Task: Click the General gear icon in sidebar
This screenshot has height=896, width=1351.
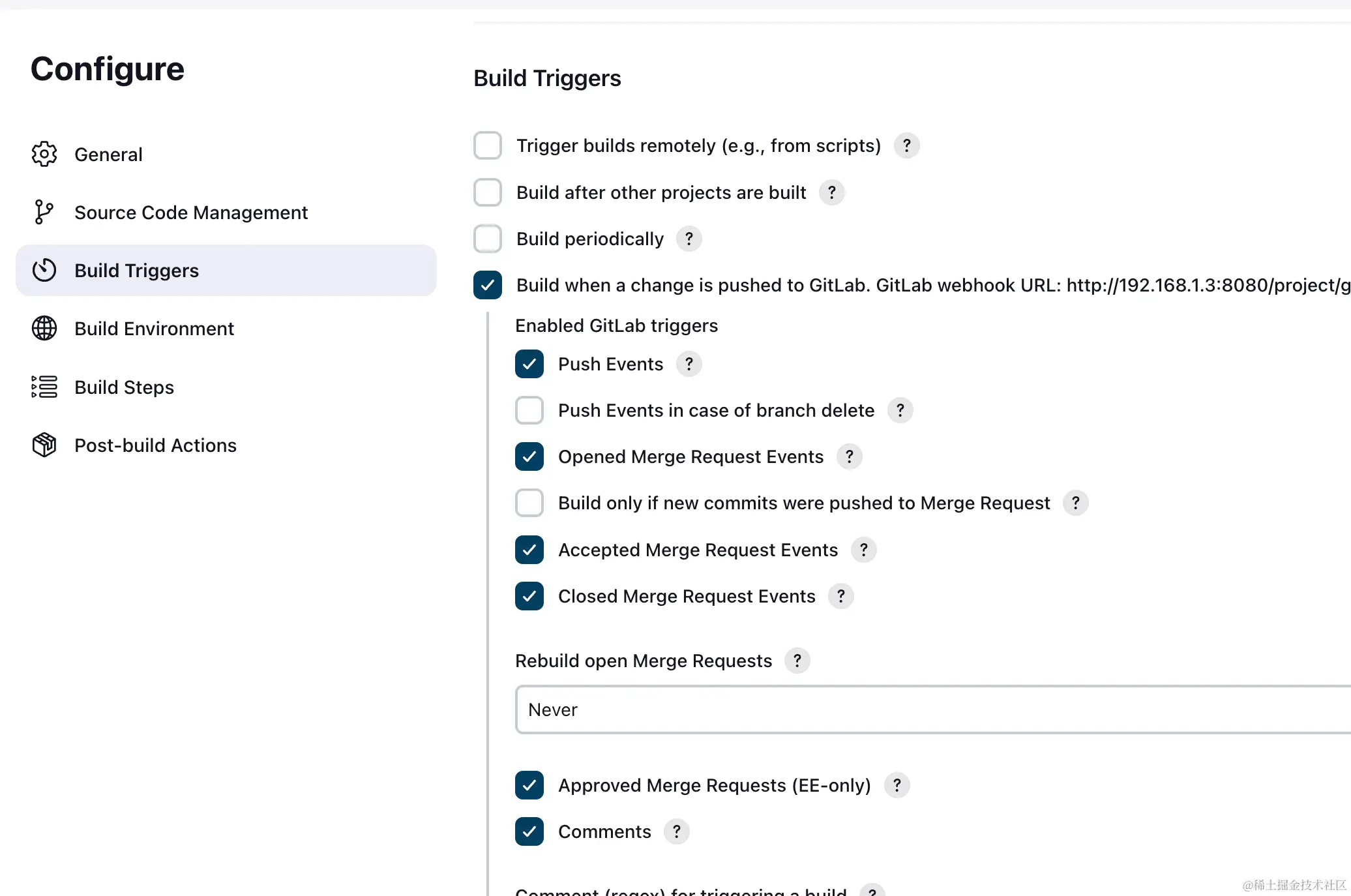Action: tap(44, 155)
